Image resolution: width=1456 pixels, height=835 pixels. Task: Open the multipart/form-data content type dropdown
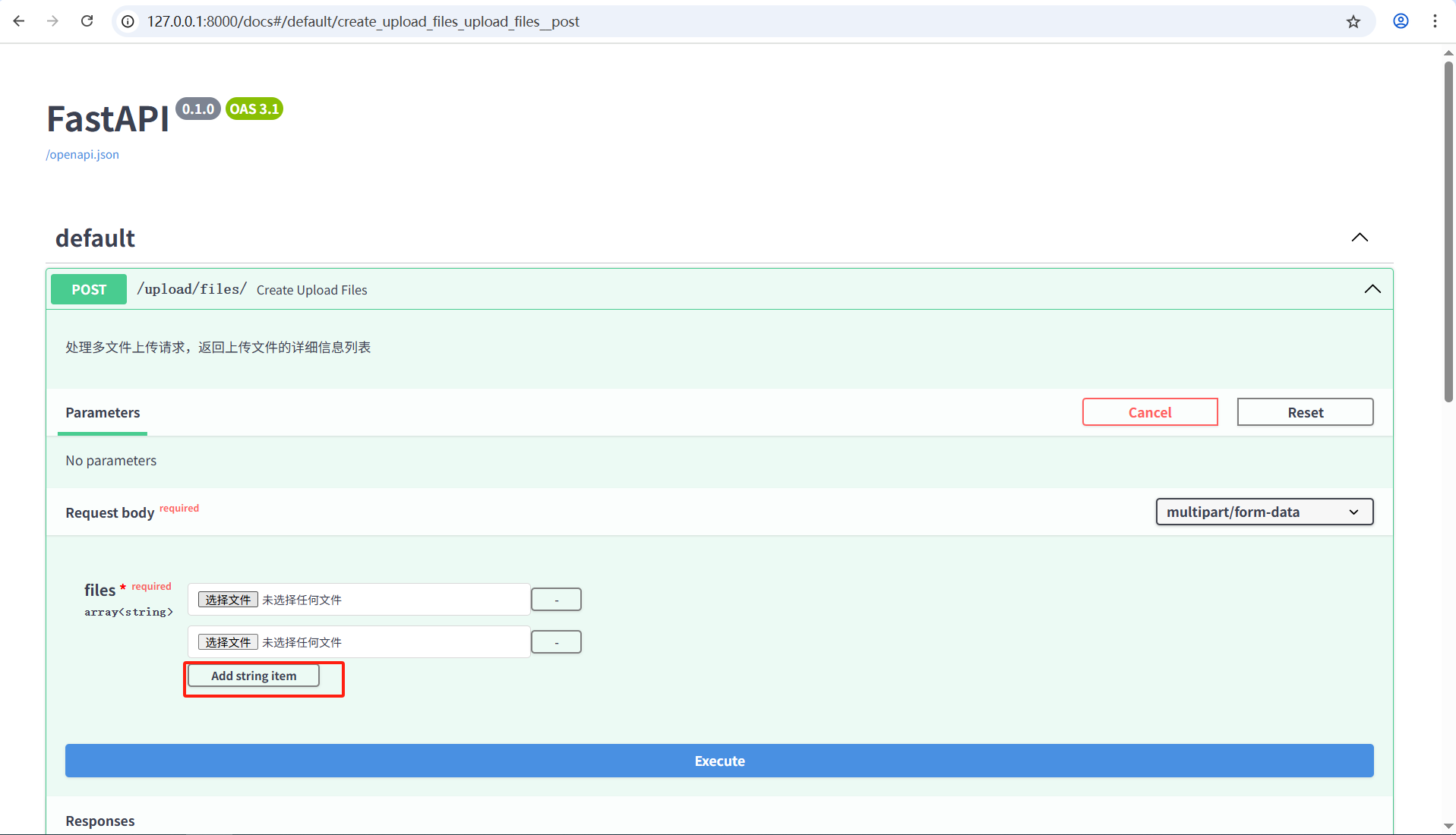coord(1264,512)
